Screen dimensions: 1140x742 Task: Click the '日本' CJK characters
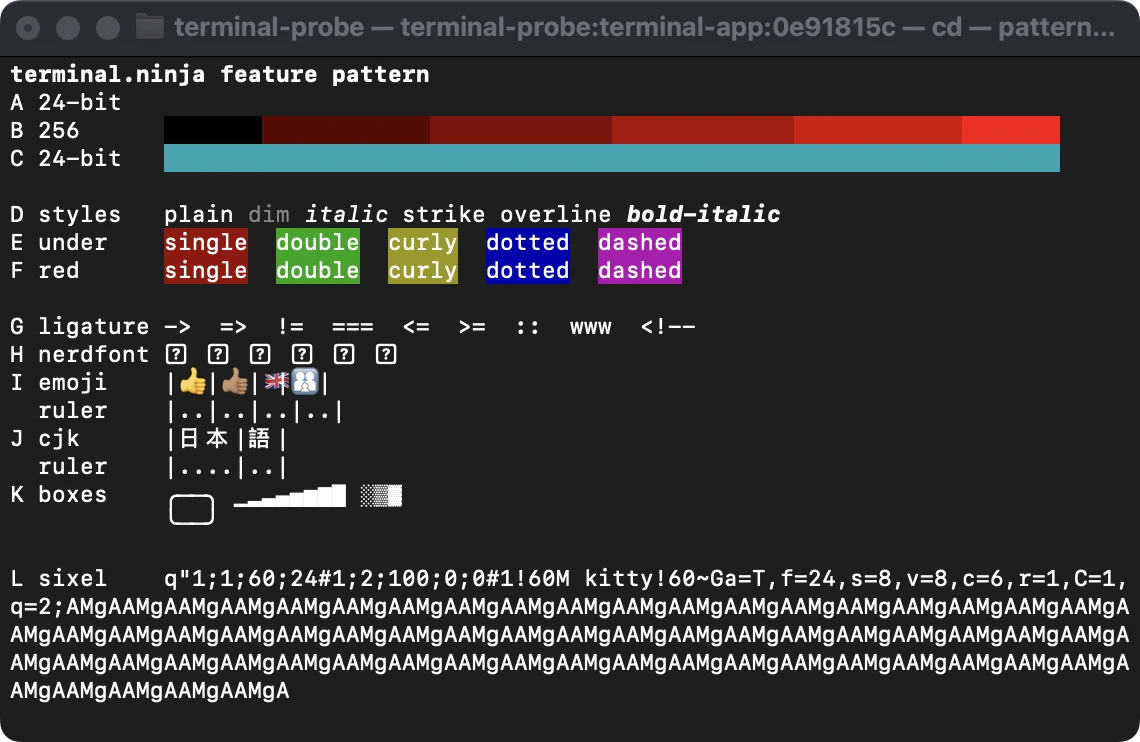204,438
